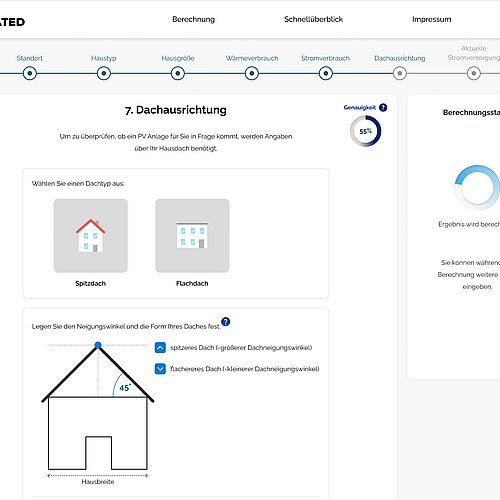Open the Genauigkeit help question mark
Image resolution: width=500 pixels, height=500 pixels.
(x=383, y=107)
